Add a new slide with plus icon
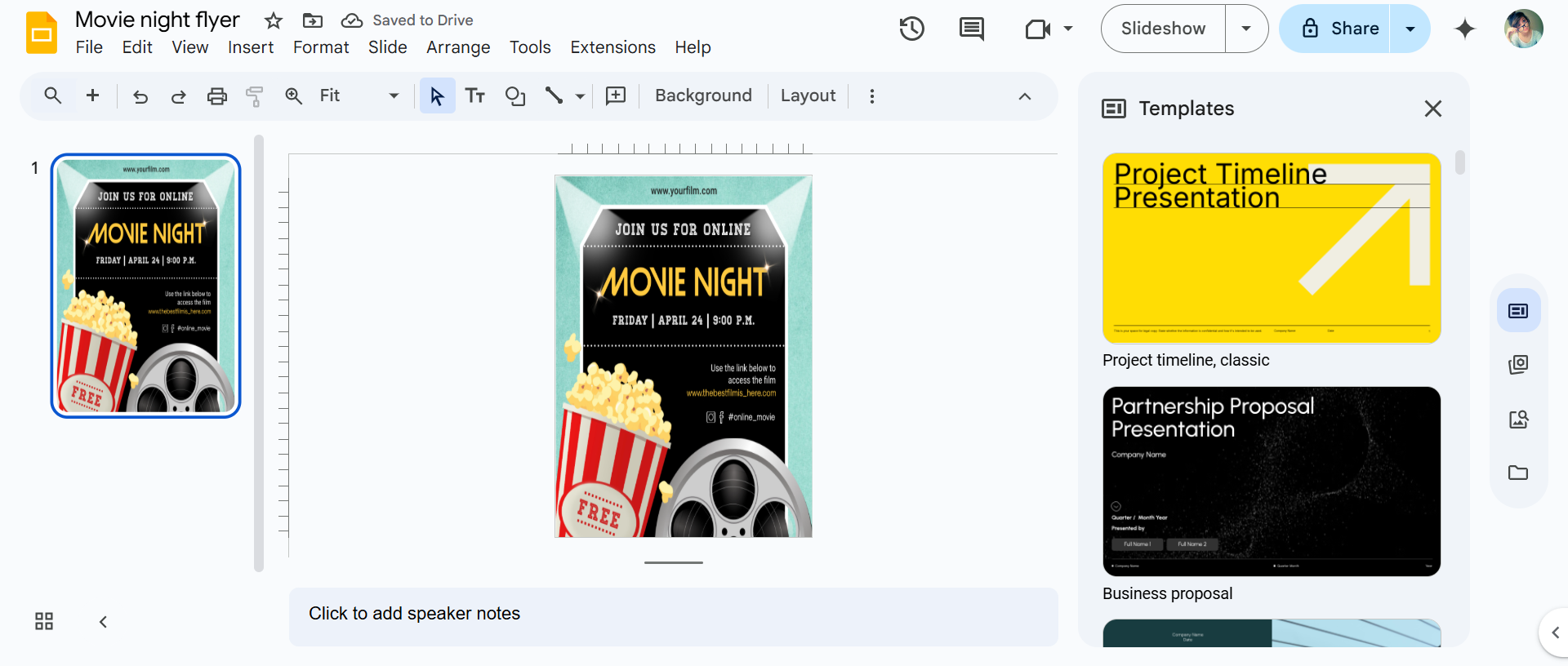Screen dimensions: 1568x666 coord(93,95)
